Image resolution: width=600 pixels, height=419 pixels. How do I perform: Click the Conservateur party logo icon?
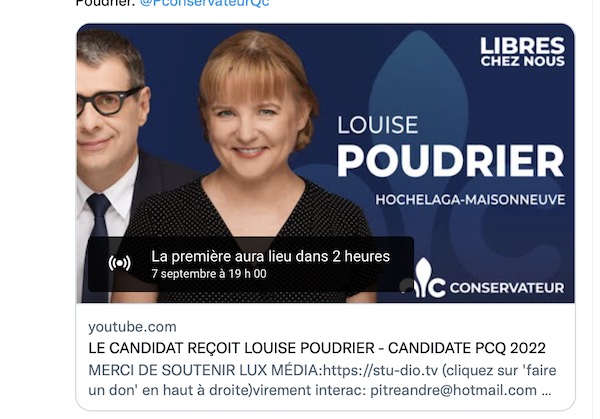click(429, 278)
